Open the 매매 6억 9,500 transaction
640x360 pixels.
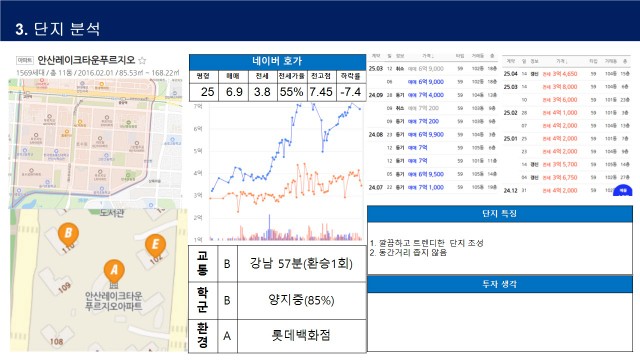[x=426, y=174]
